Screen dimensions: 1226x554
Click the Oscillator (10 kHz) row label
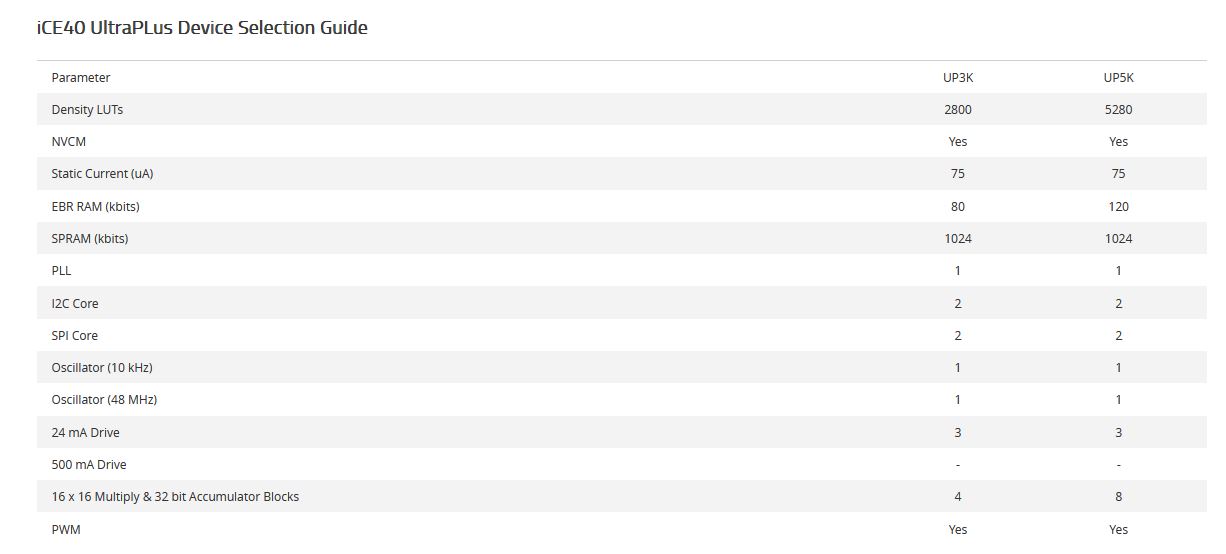tap(102, 367)
